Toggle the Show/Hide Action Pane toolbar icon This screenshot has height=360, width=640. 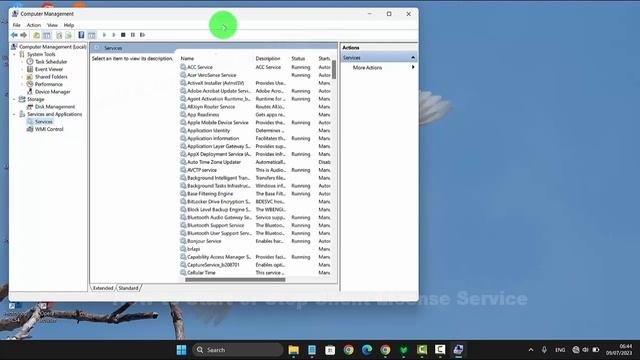pyautogui.click(x=91, y=35)
